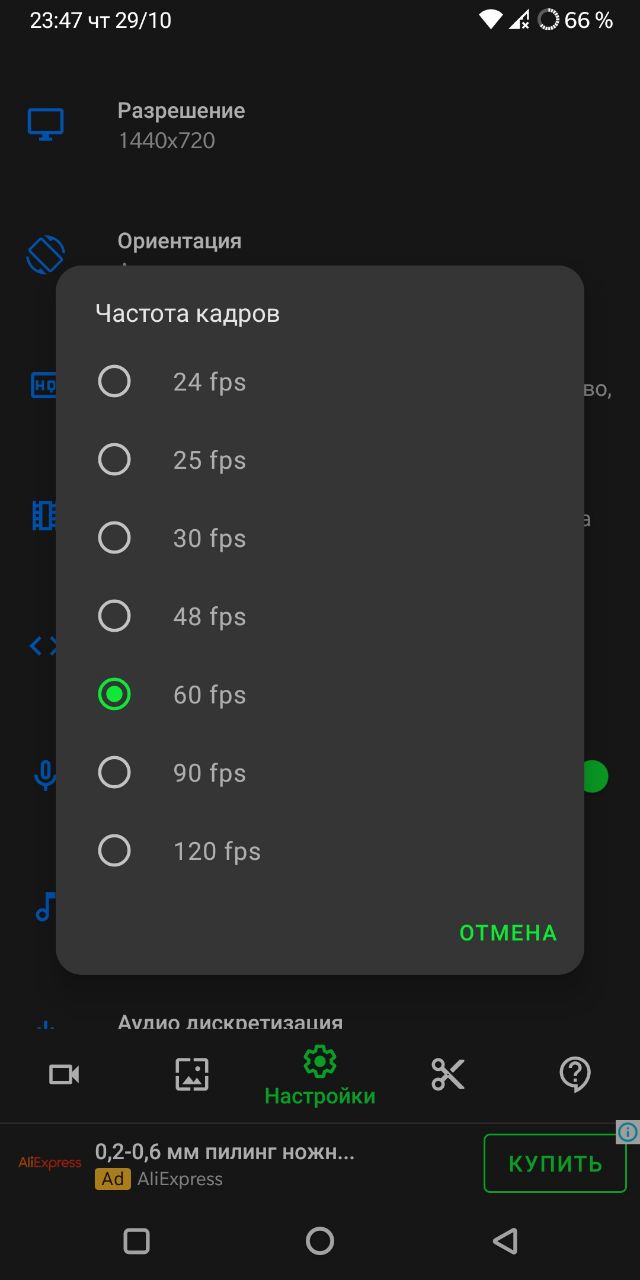Cancel dialog with ОТМЕНА button
Viewport: 640px width, 1280px height.
pos(508,933)
